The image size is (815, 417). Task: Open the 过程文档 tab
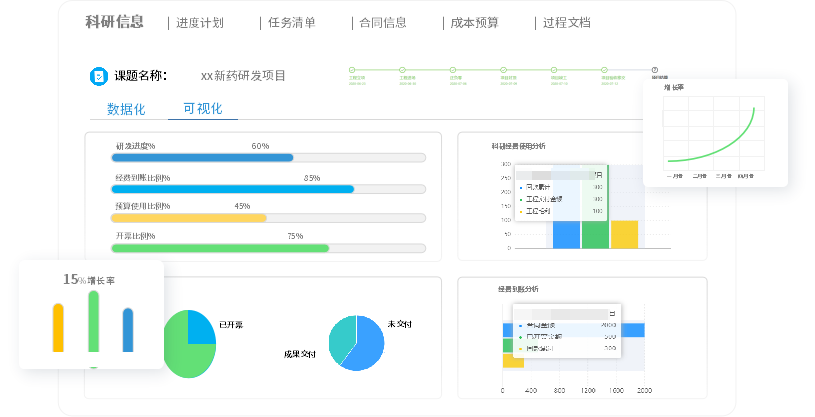coord(567,23)
